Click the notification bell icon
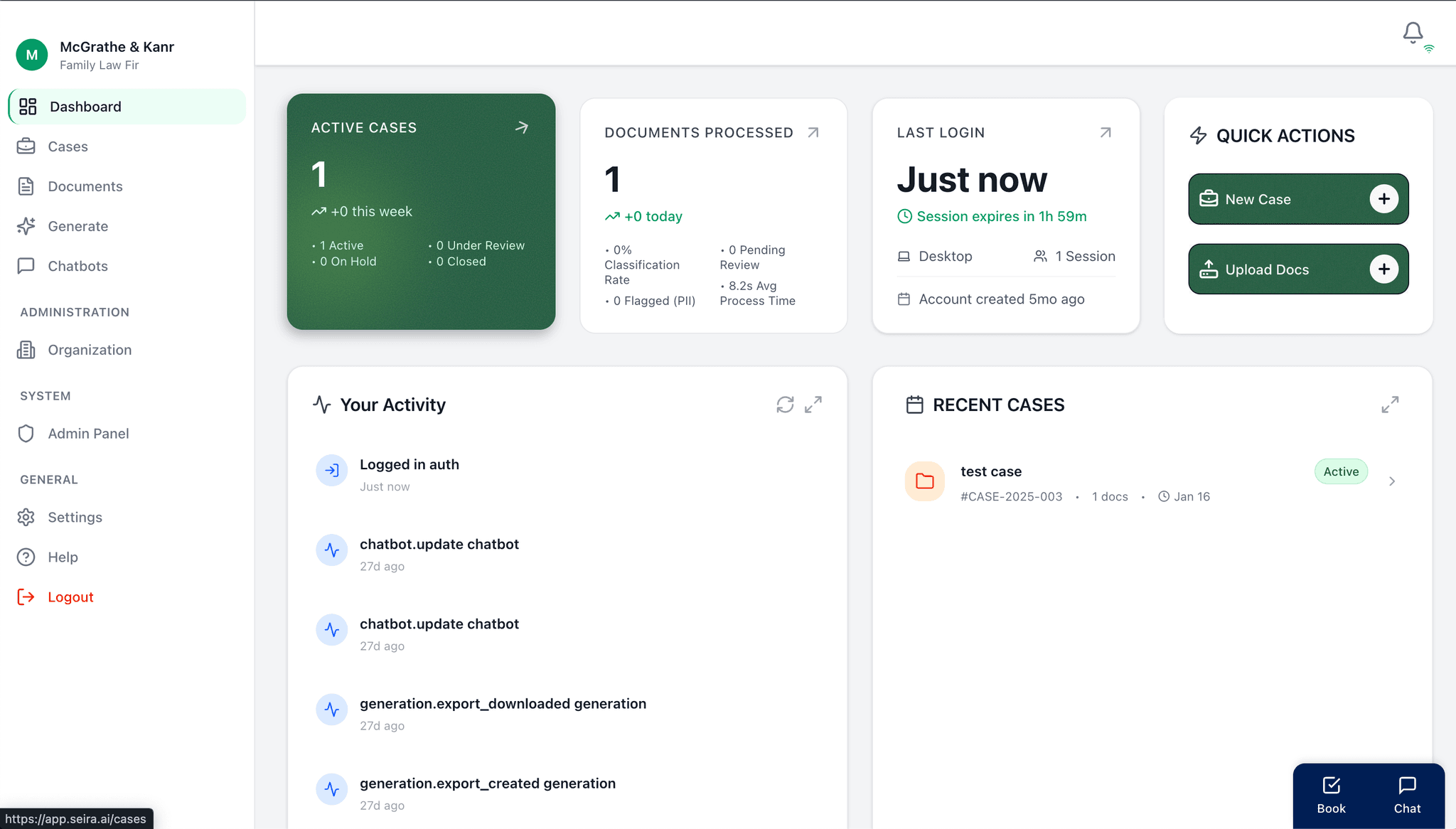The image size is (1456, 829). pyautogui.click(x=1412, y=33)
